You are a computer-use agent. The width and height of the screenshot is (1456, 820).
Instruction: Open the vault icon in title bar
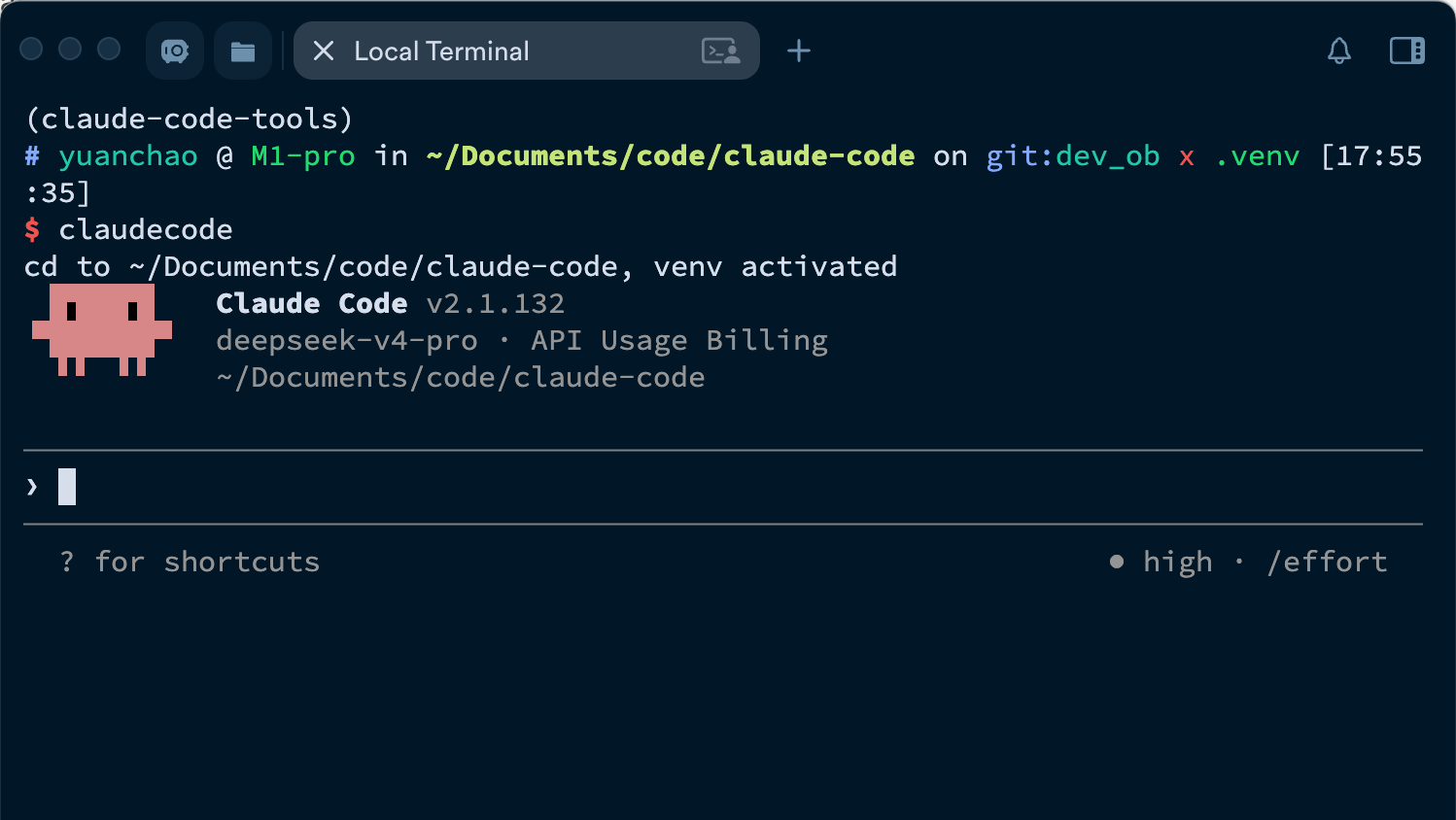(x=175, y=51)
